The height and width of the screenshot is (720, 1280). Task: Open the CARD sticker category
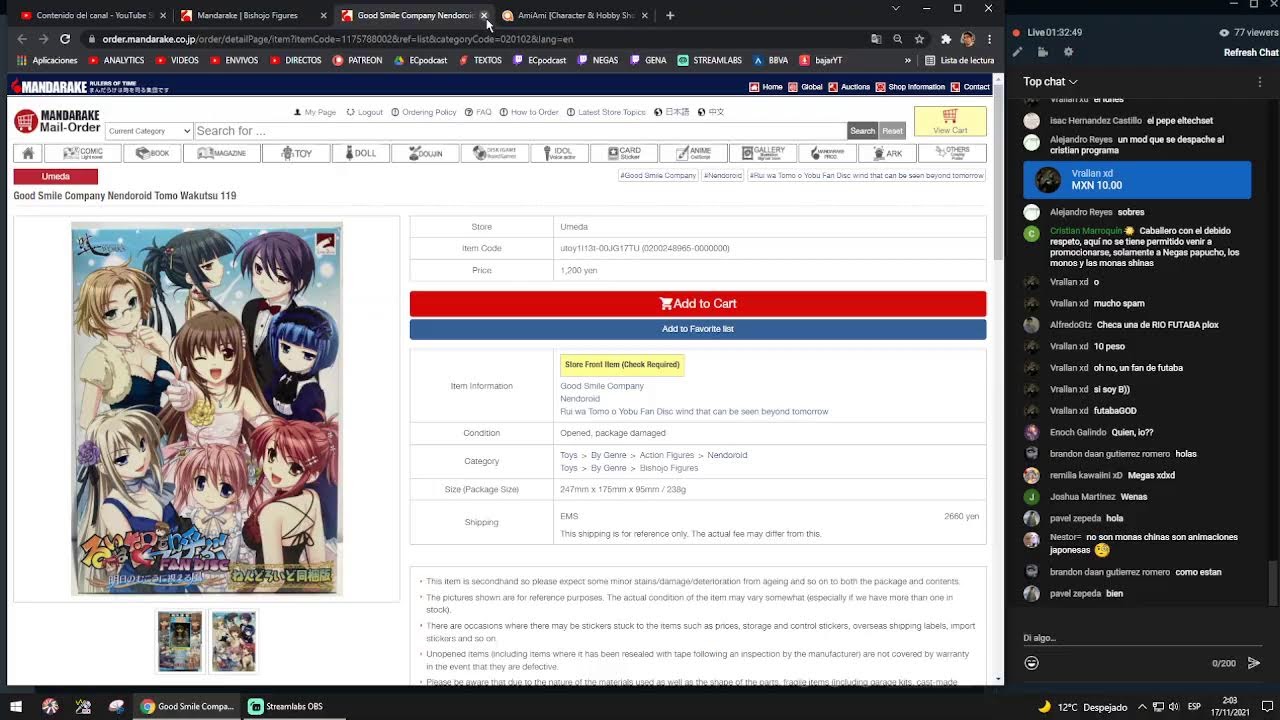tap(623, 153)
